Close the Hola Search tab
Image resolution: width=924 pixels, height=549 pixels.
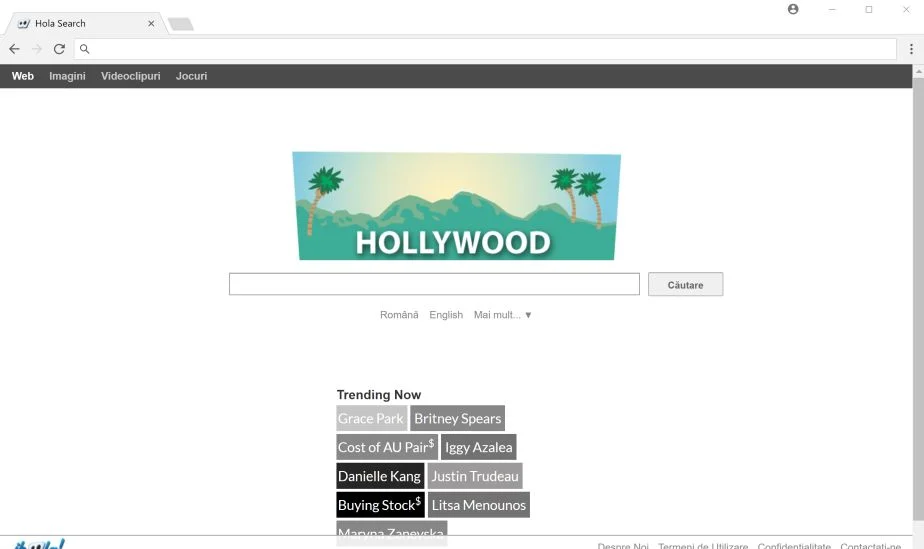(x=151, y=24)
